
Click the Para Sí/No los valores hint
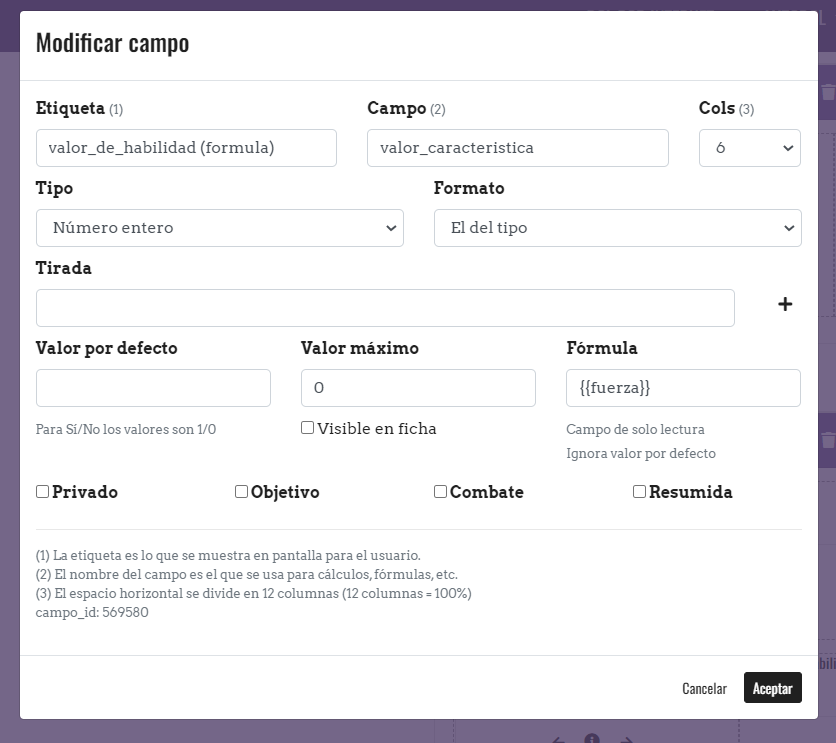click(x=126, y=429)
